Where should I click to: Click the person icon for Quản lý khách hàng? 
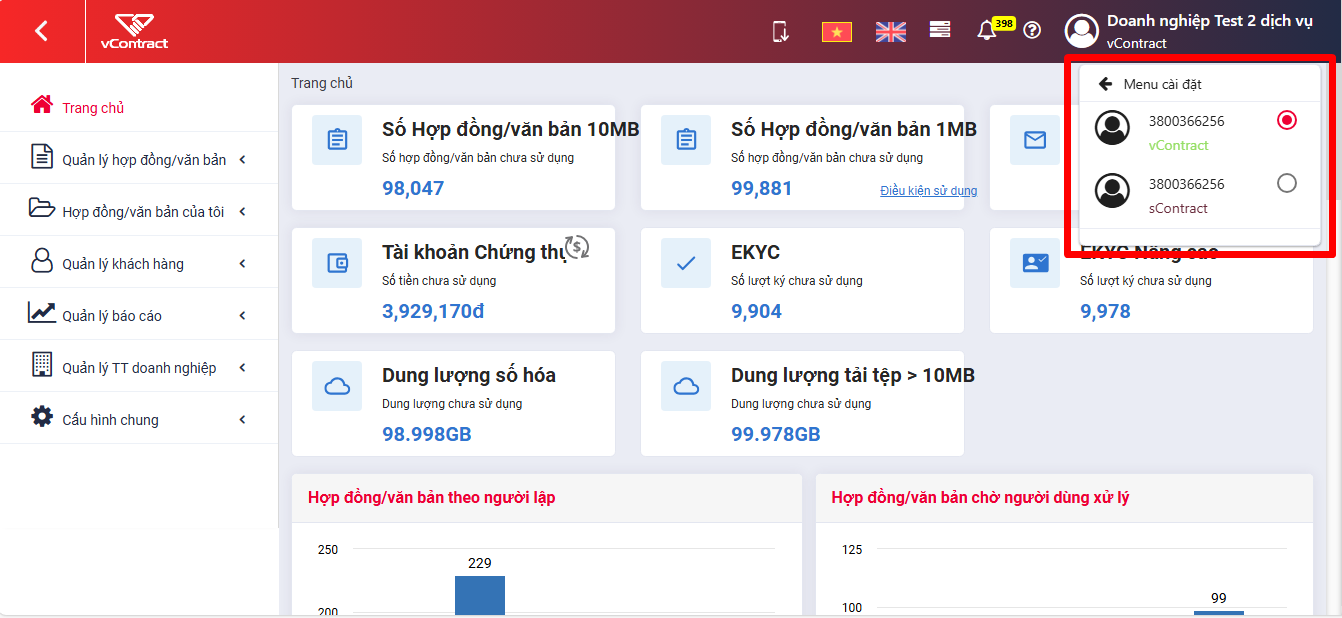point(42,261)
